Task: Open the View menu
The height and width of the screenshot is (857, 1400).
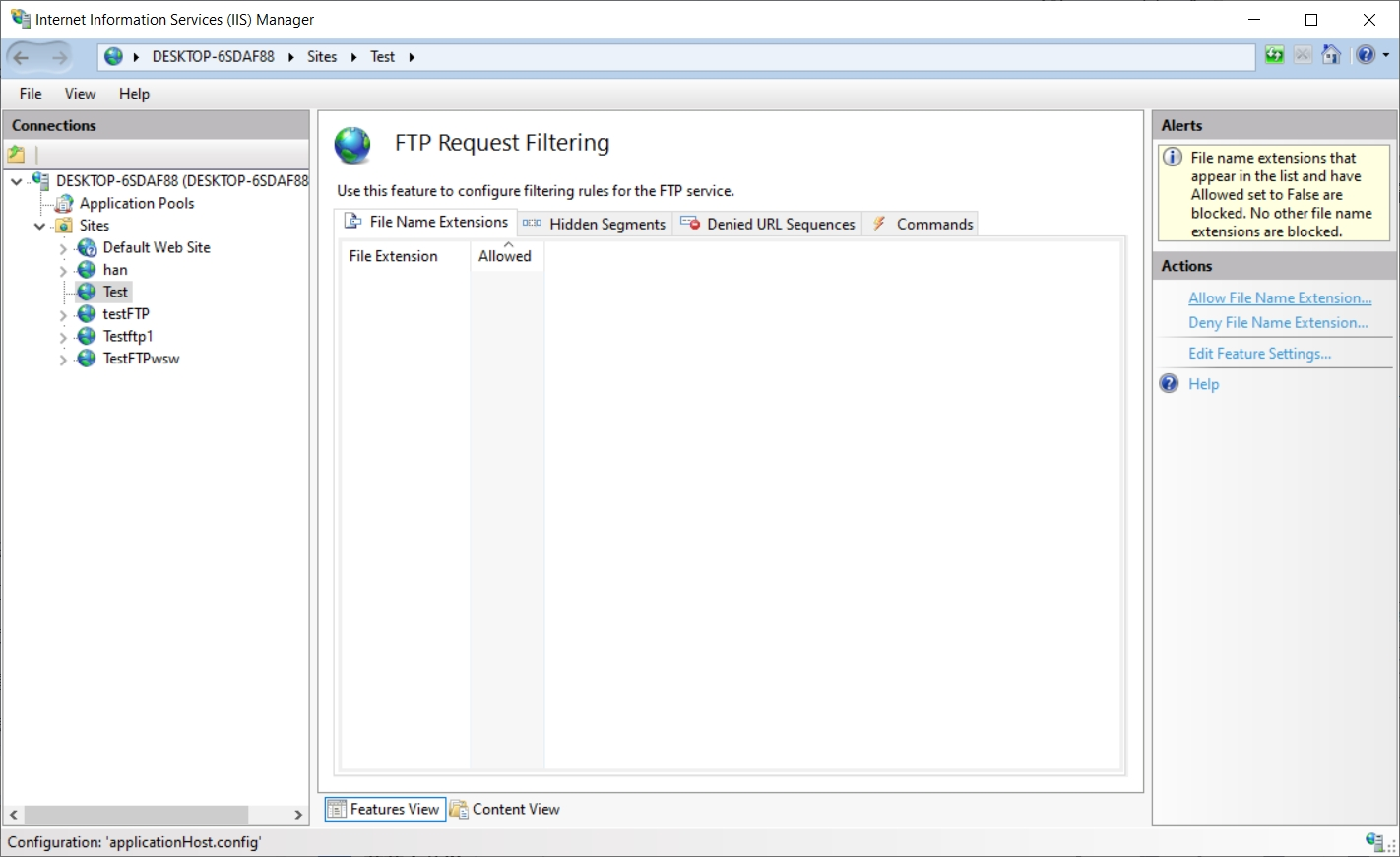Action: (x=80, y=94)
